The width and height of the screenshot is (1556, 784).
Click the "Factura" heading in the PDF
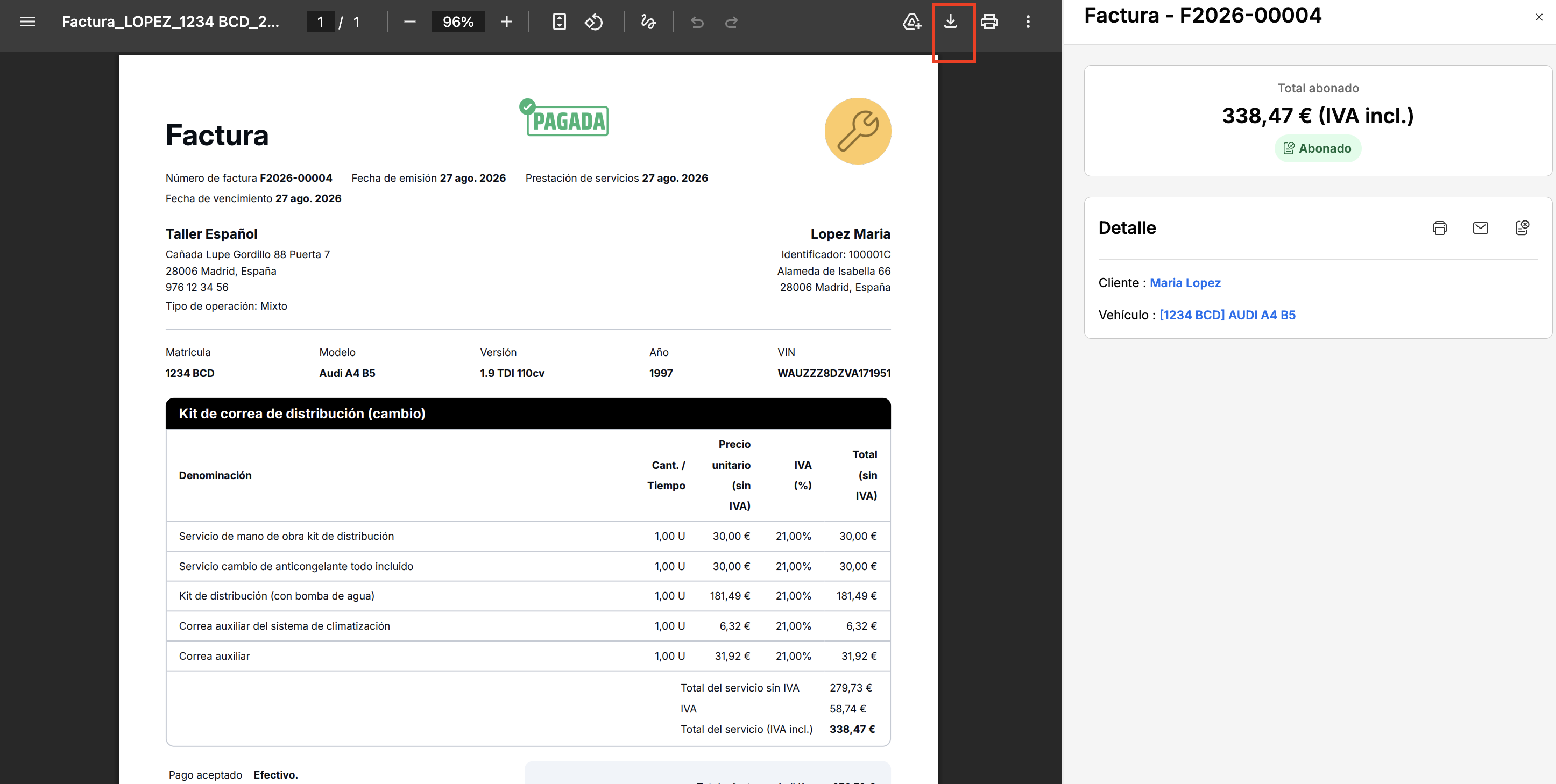click(217, 134)
